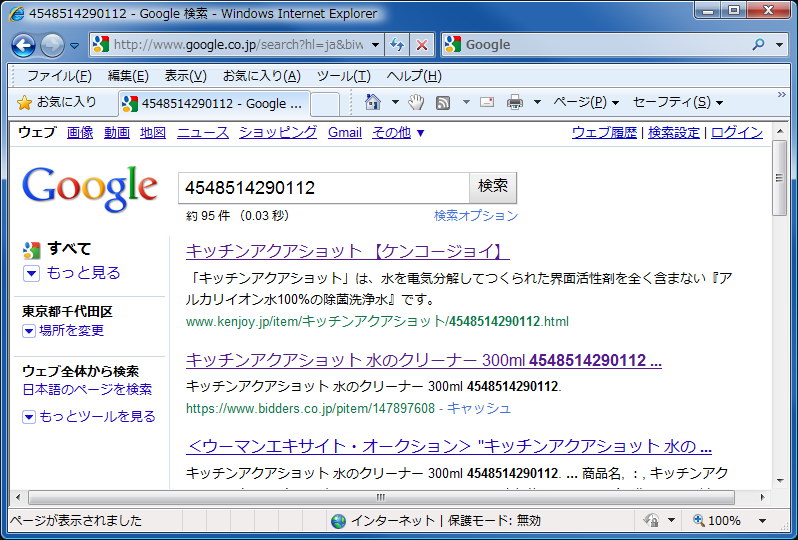798x540 pixels.
Task: Click the horizontal scrollbar right arrow
Action: click(762, 497)
